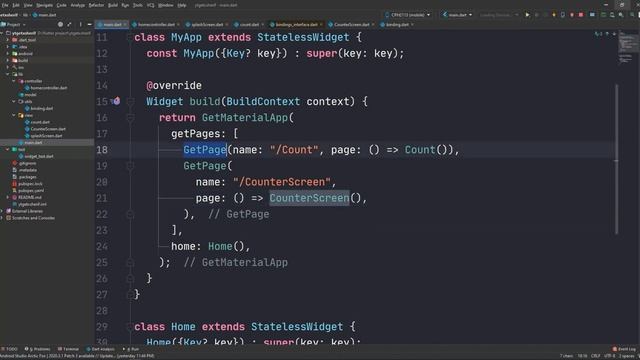Switch to the CounterScreen.dart editor tab
Screen dimensions: 640x360
click(x=351, y=24)
